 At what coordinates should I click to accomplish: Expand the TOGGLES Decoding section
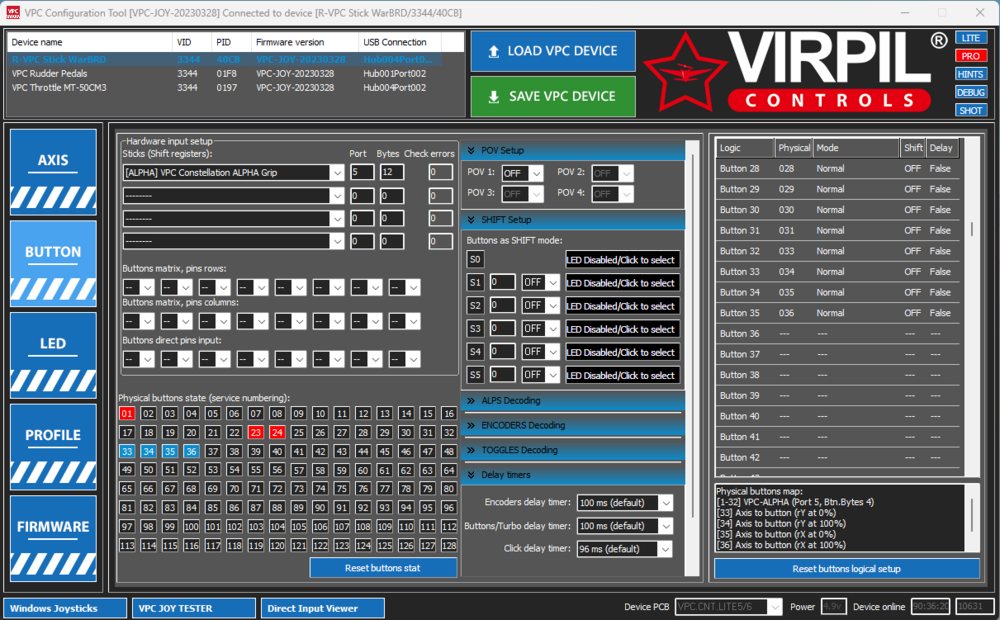click(573, 450)
